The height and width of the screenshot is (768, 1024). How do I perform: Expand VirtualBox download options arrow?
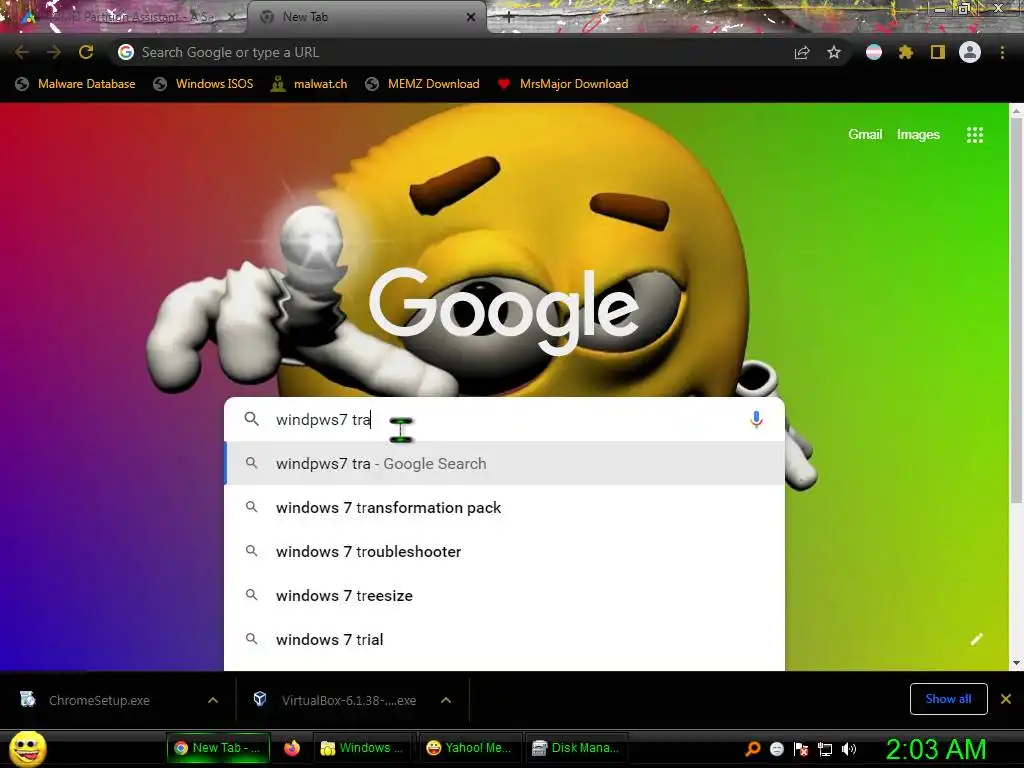pyautogui.click(x=446, y=700)
